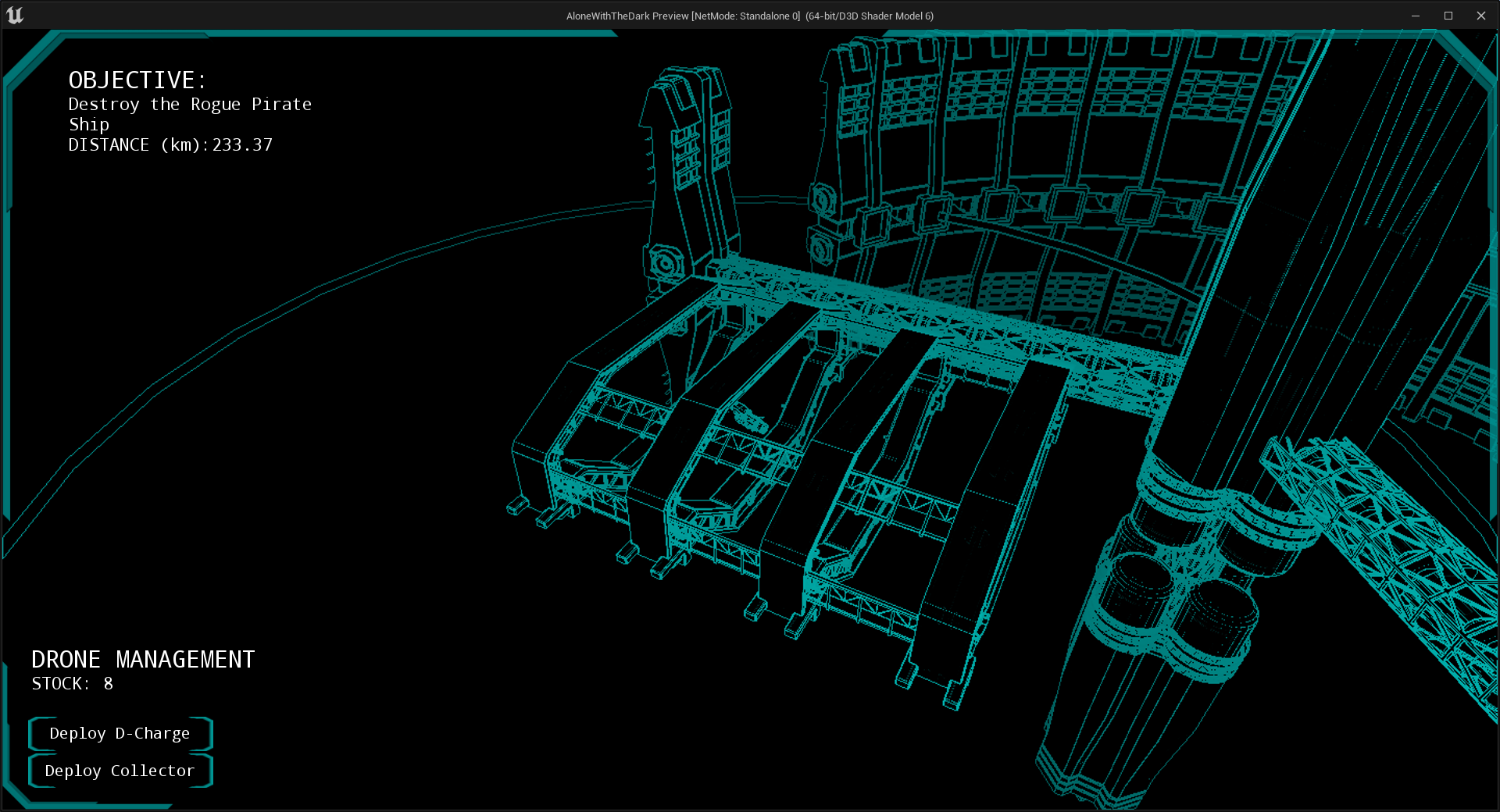Click the Deploy D-Charge button
Screen dimensions: 1500x812
pos(120,734)
